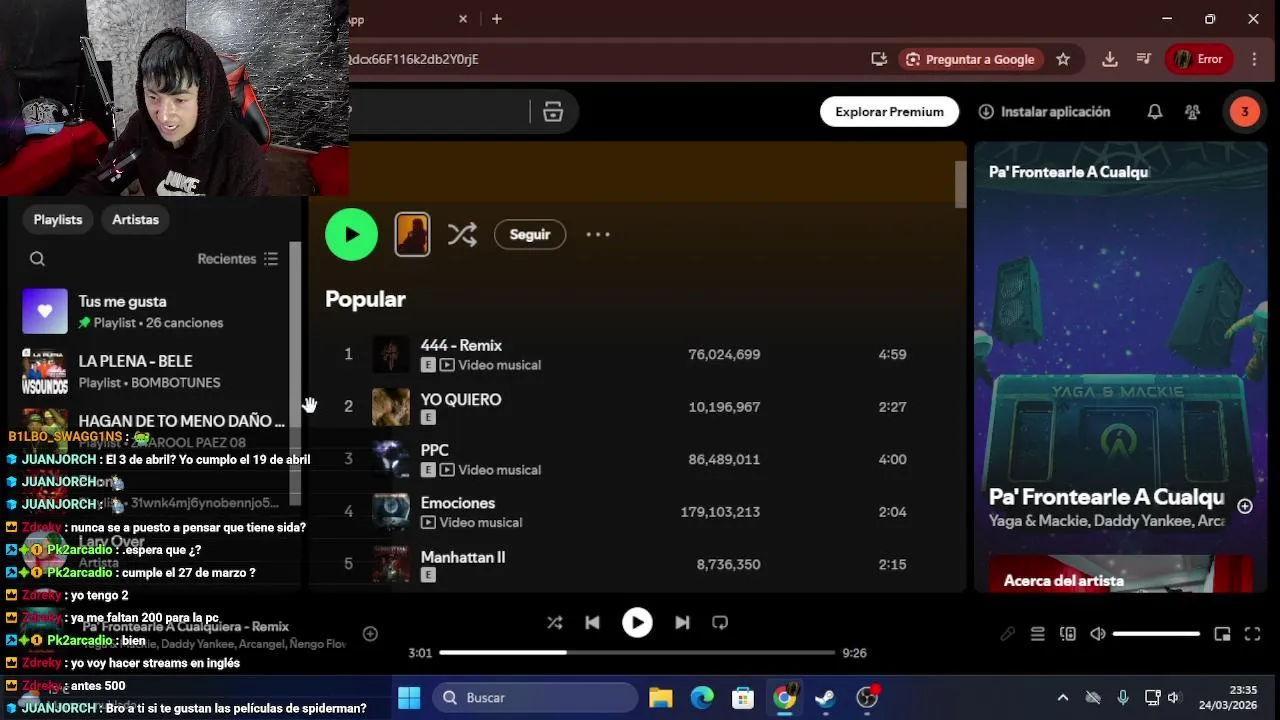
Task: Click Preguntar a Google in address bar
Action: point(970,59)
